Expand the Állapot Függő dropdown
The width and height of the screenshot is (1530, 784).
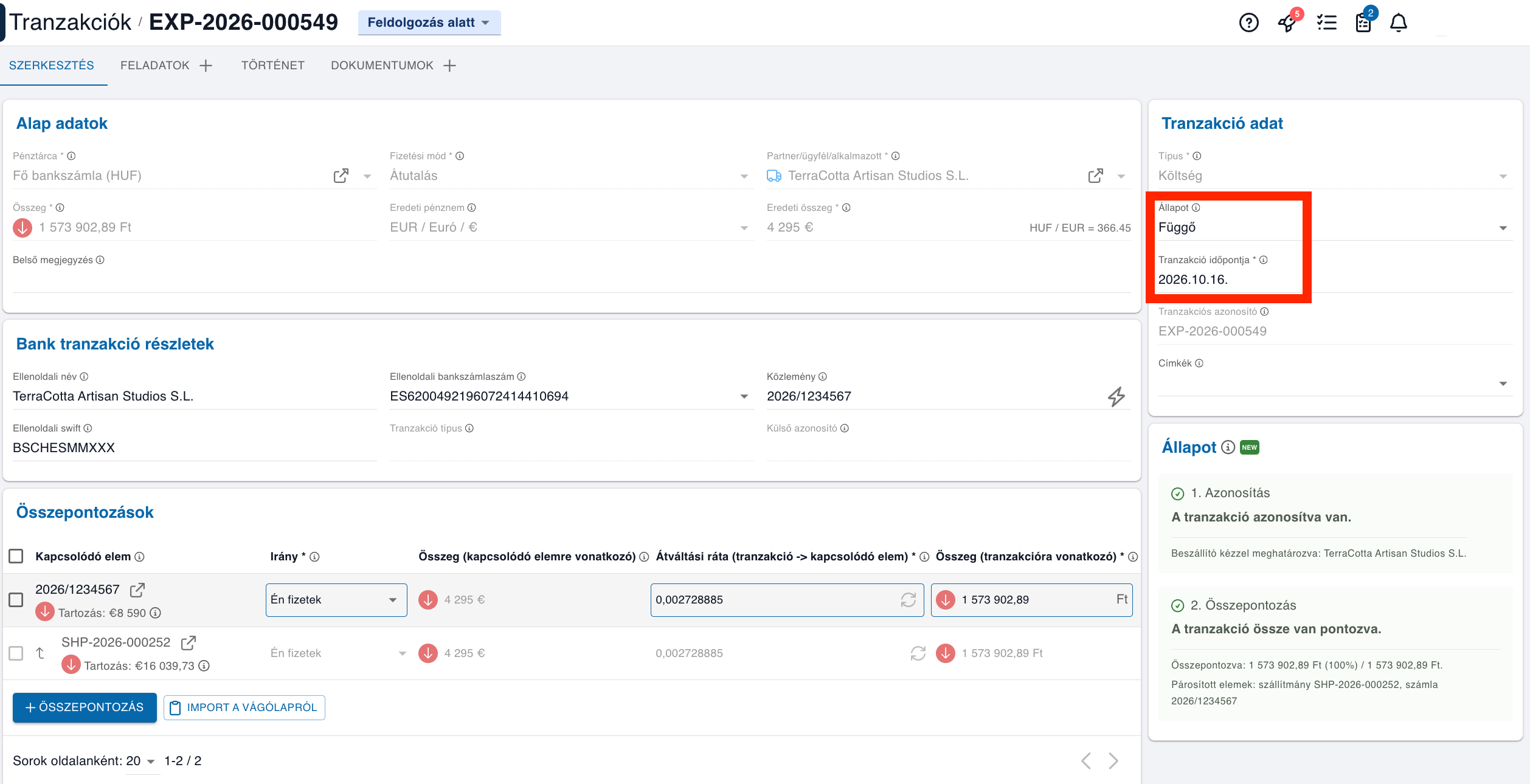[x=1503, y=228]
